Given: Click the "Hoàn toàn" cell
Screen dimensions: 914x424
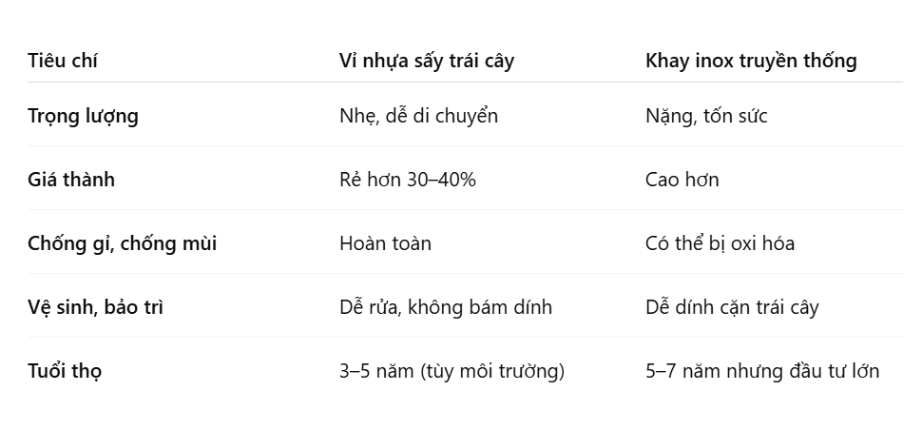Looking at the screenshot, I should pyautogui.click(x=385, y=243).
